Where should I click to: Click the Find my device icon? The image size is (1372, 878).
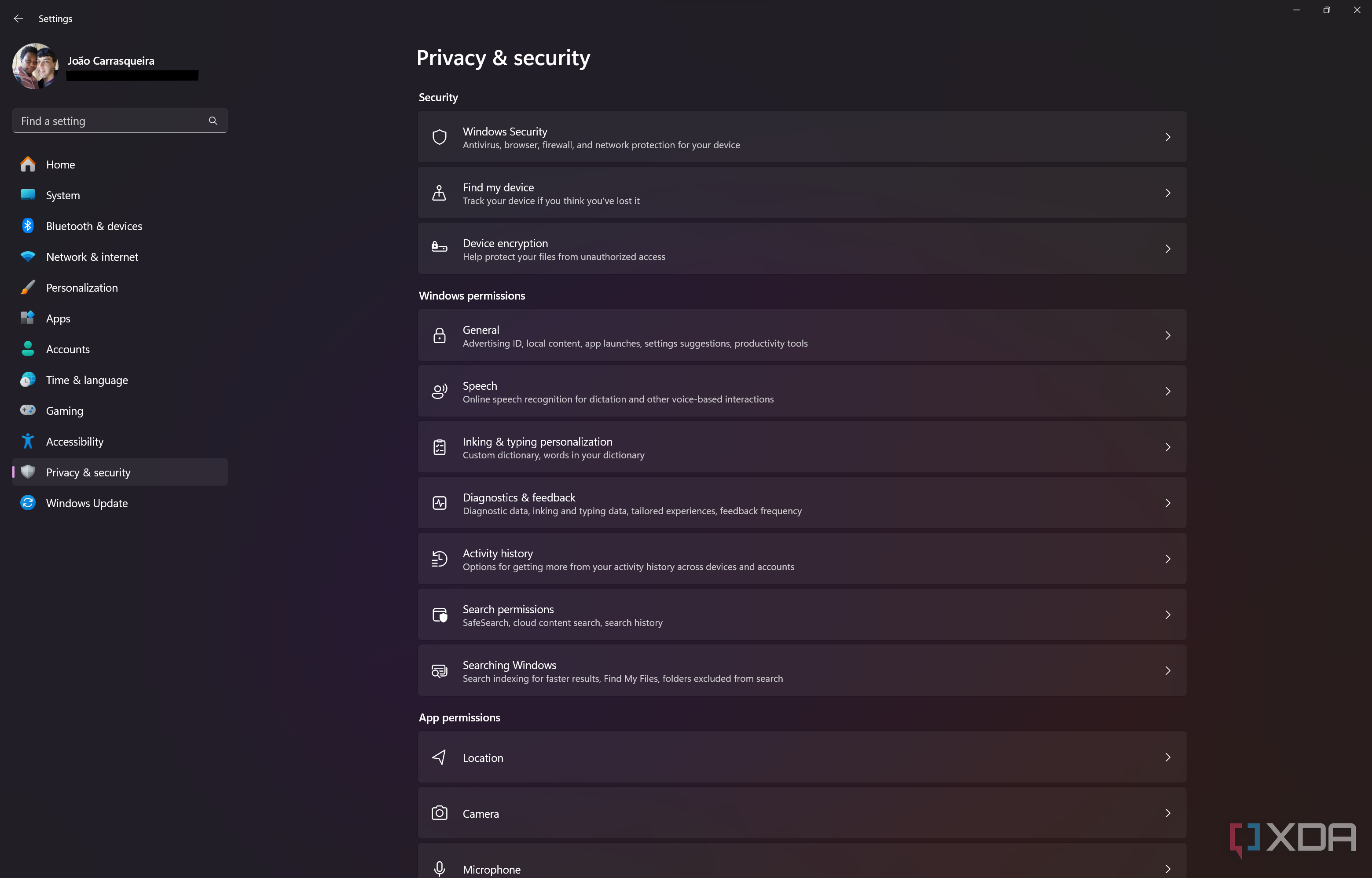click(x=439, y=193)
